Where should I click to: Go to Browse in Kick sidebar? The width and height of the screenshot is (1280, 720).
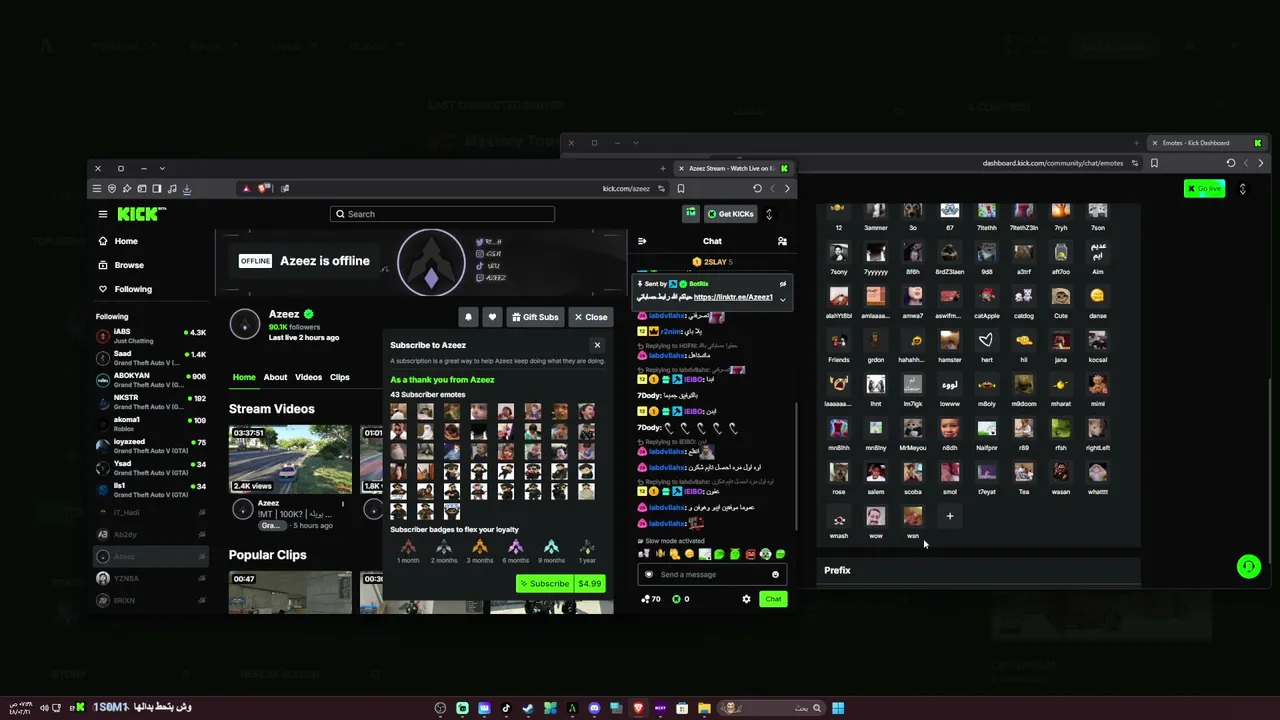[121, 265]
